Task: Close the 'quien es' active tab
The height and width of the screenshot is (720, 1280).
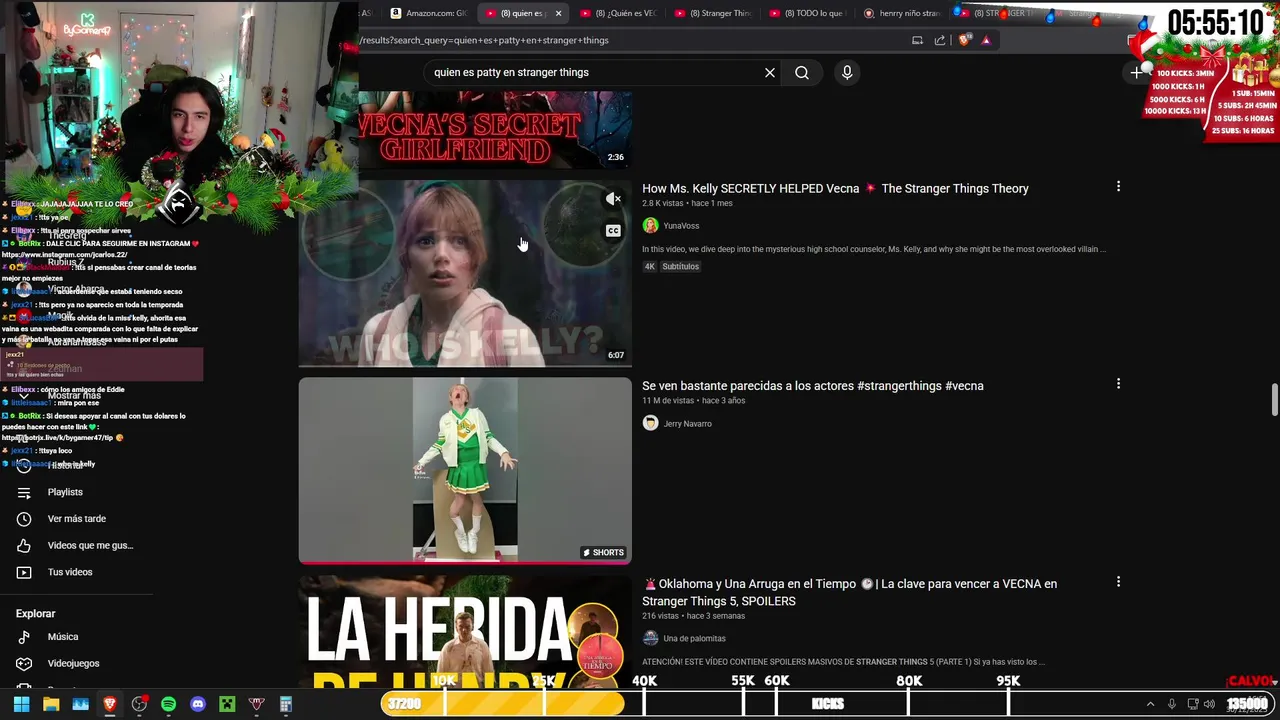Action: click(559, 13)
